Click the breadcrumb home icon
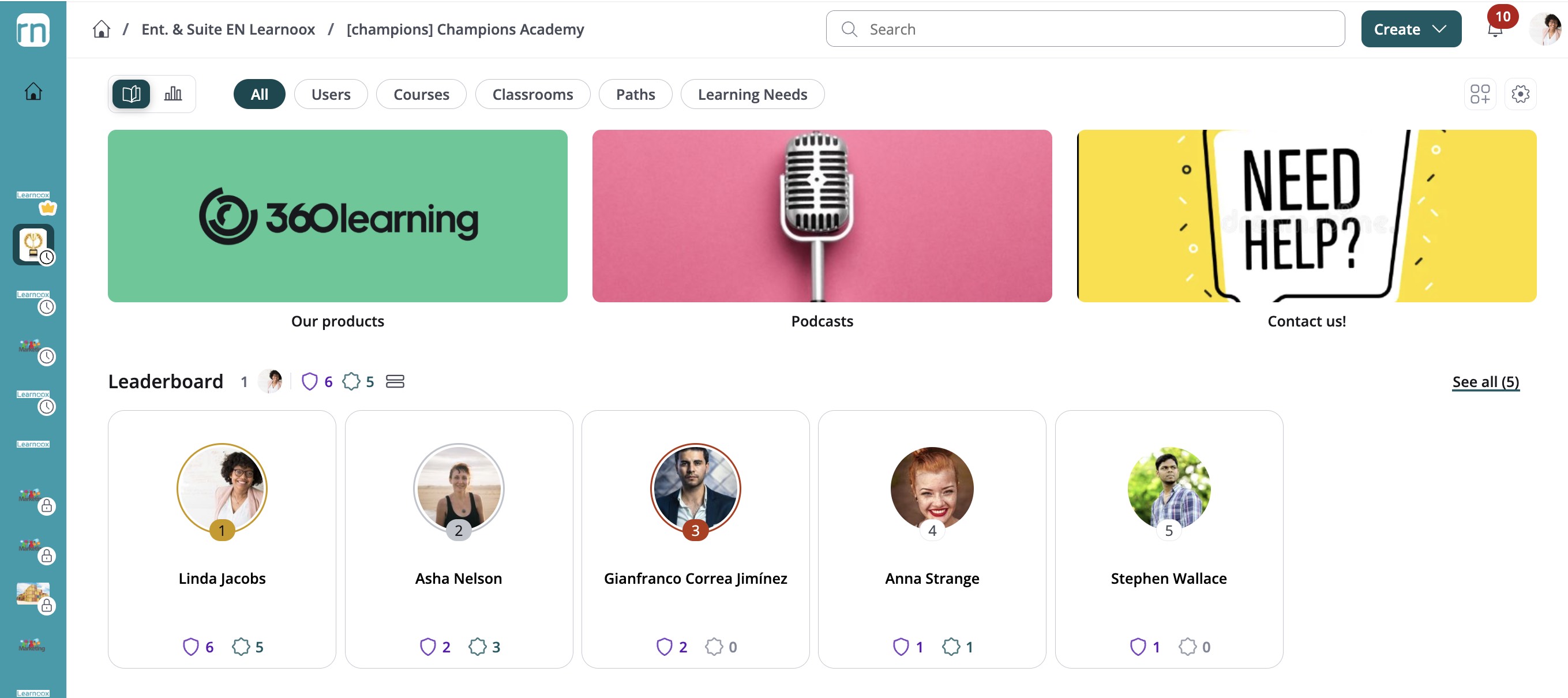The width and height of the screenshot is (1568, 698). (x=101, y=29)
